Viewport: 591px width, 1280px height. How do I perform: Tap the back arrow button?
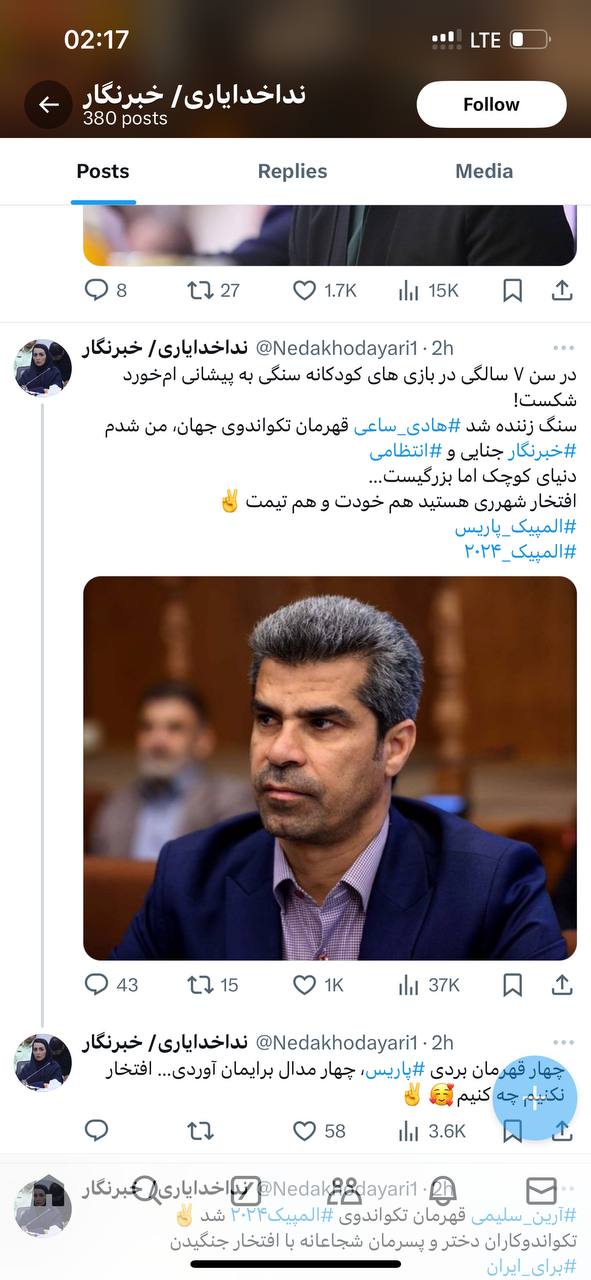[x=48, y=104]
